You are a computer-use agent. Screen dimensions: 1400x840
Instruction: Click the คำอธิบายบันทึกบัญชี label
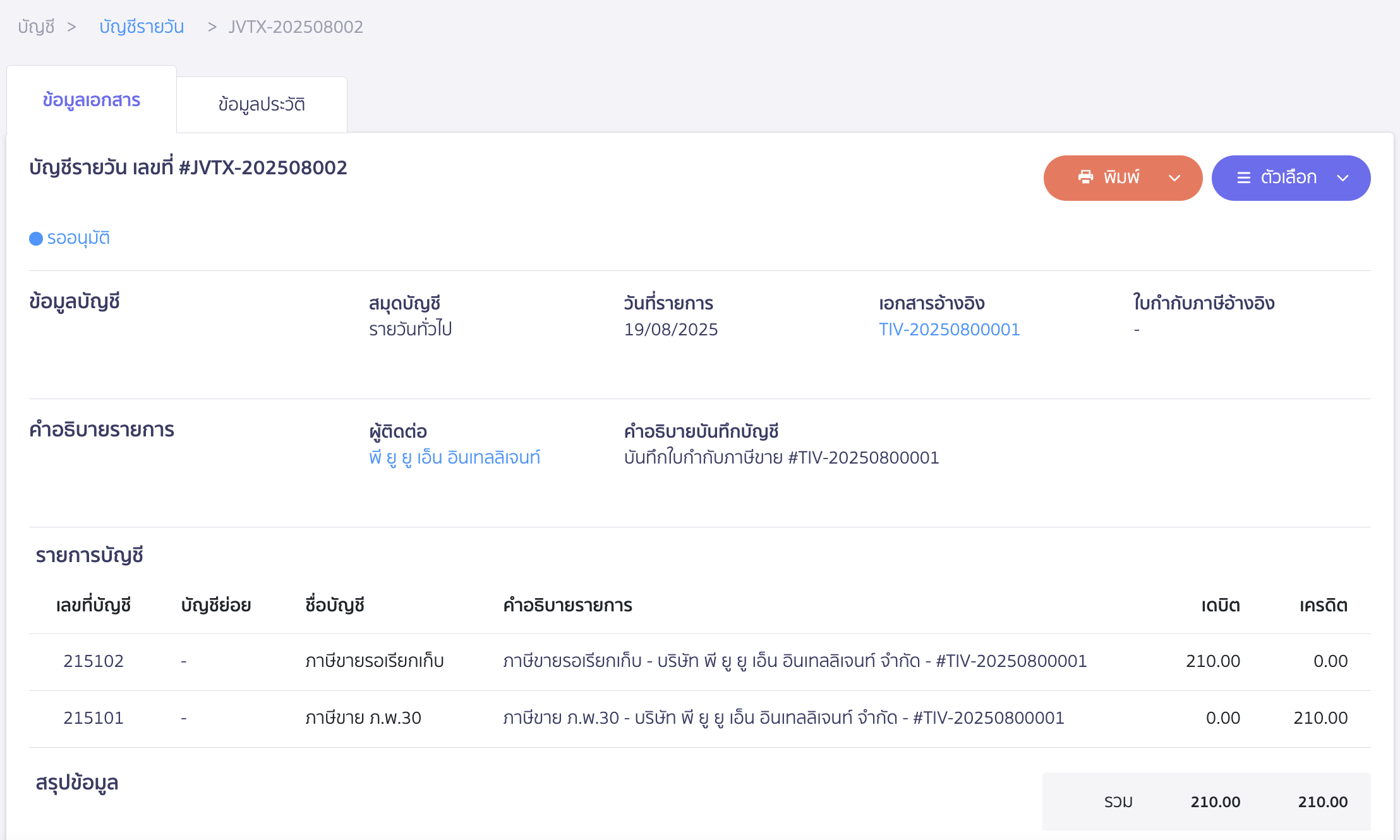[701, 431]
